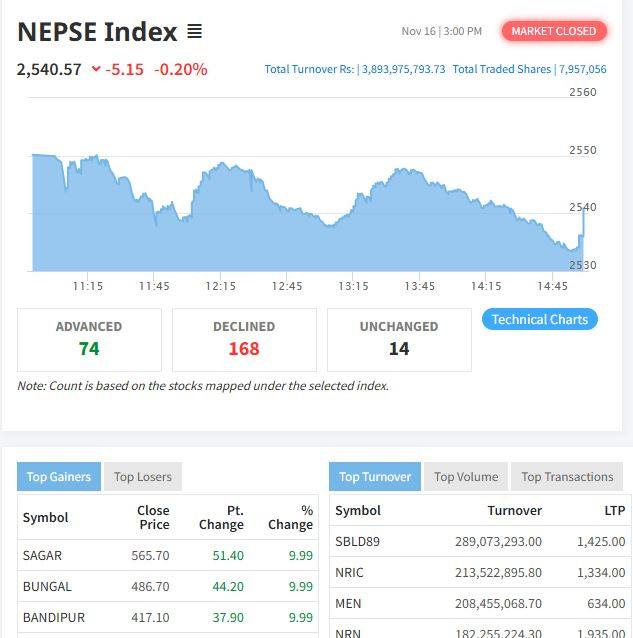Open the SAGAR stock symbol
The height and width of the screenshot is (638, 633).
(x=43, y=556)
